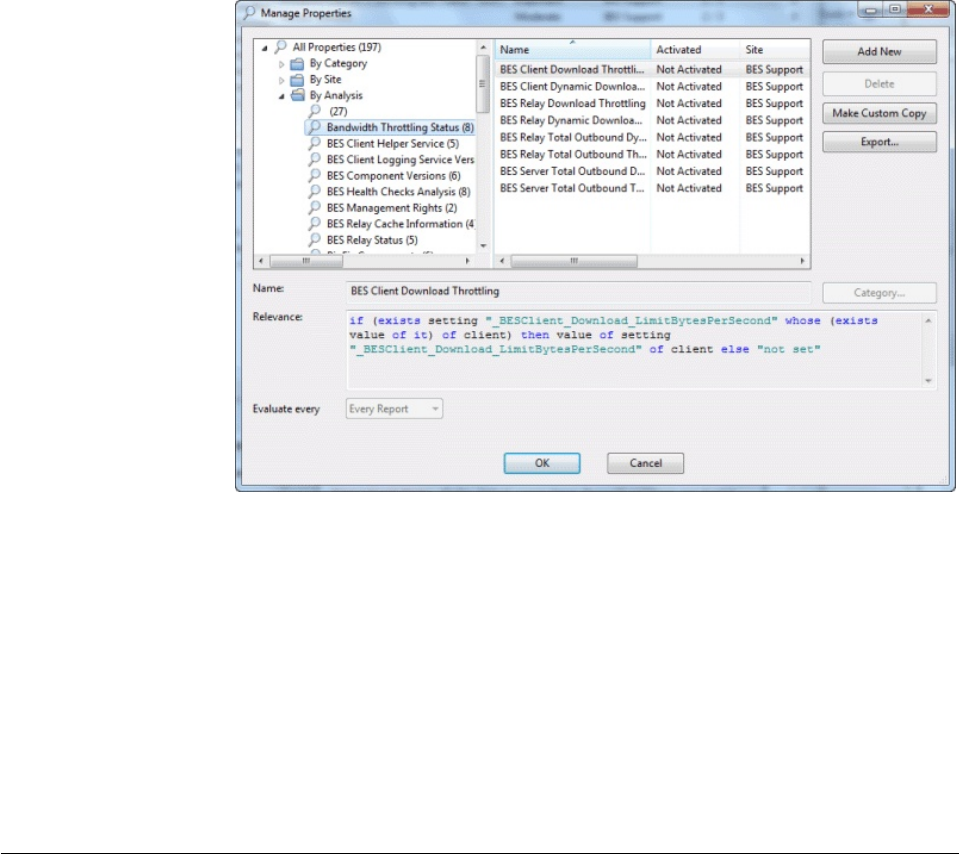Click tree pane horizontal scrollbar left arrow
The height and width of the screenshot is (854, 959).
pos(261,261)
